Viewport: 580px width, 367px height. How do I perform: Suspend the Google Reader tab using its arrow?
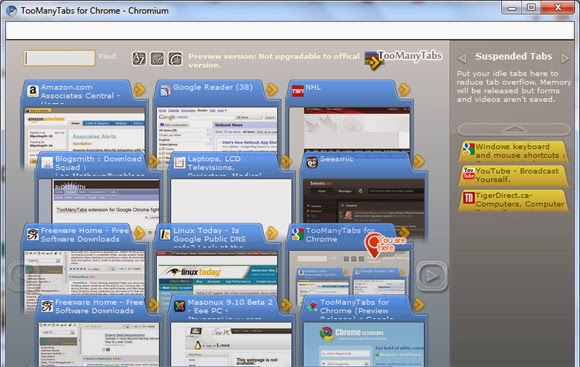(272, 89)
